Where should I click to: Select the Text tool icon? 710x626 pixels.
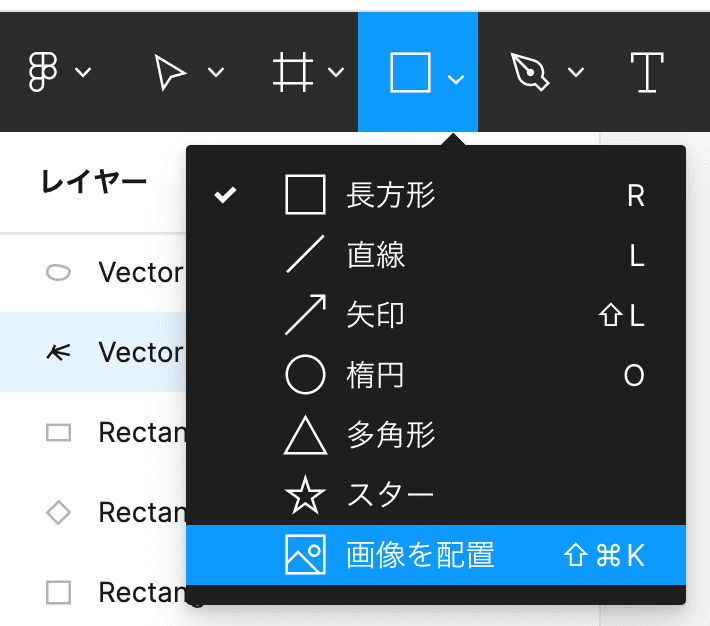[x=647, y=72]
